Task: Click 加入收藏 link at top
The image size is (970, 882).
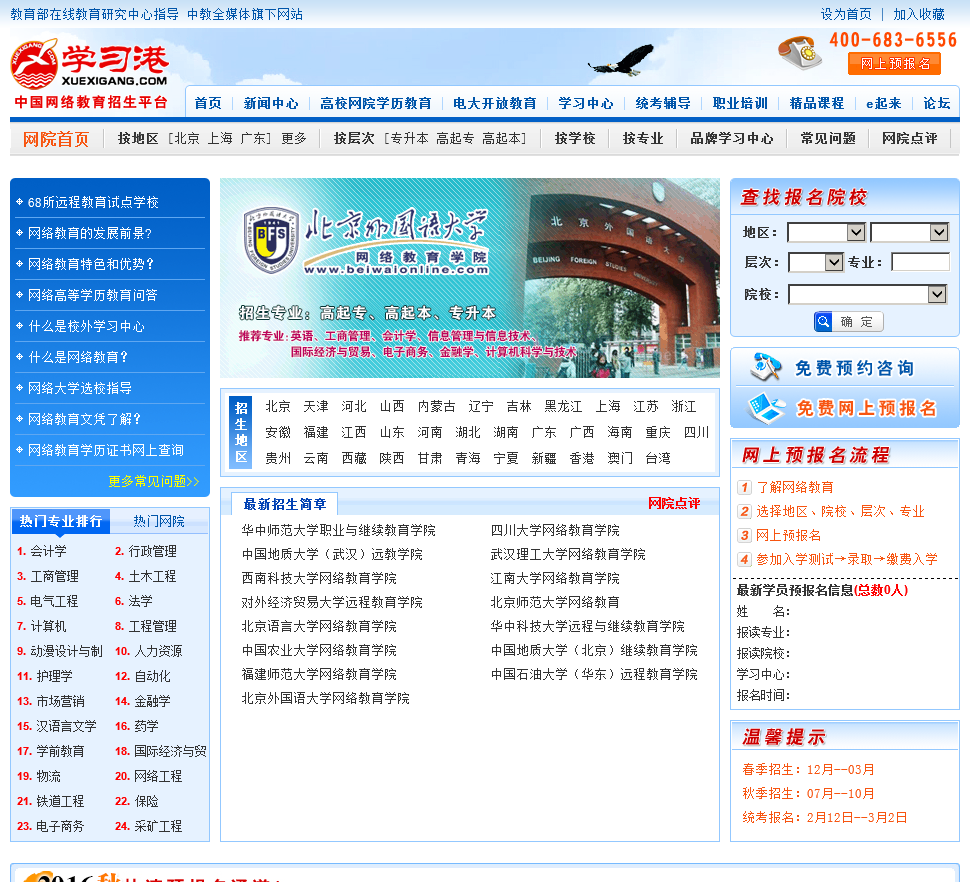Action: click(x=919, y=14)
